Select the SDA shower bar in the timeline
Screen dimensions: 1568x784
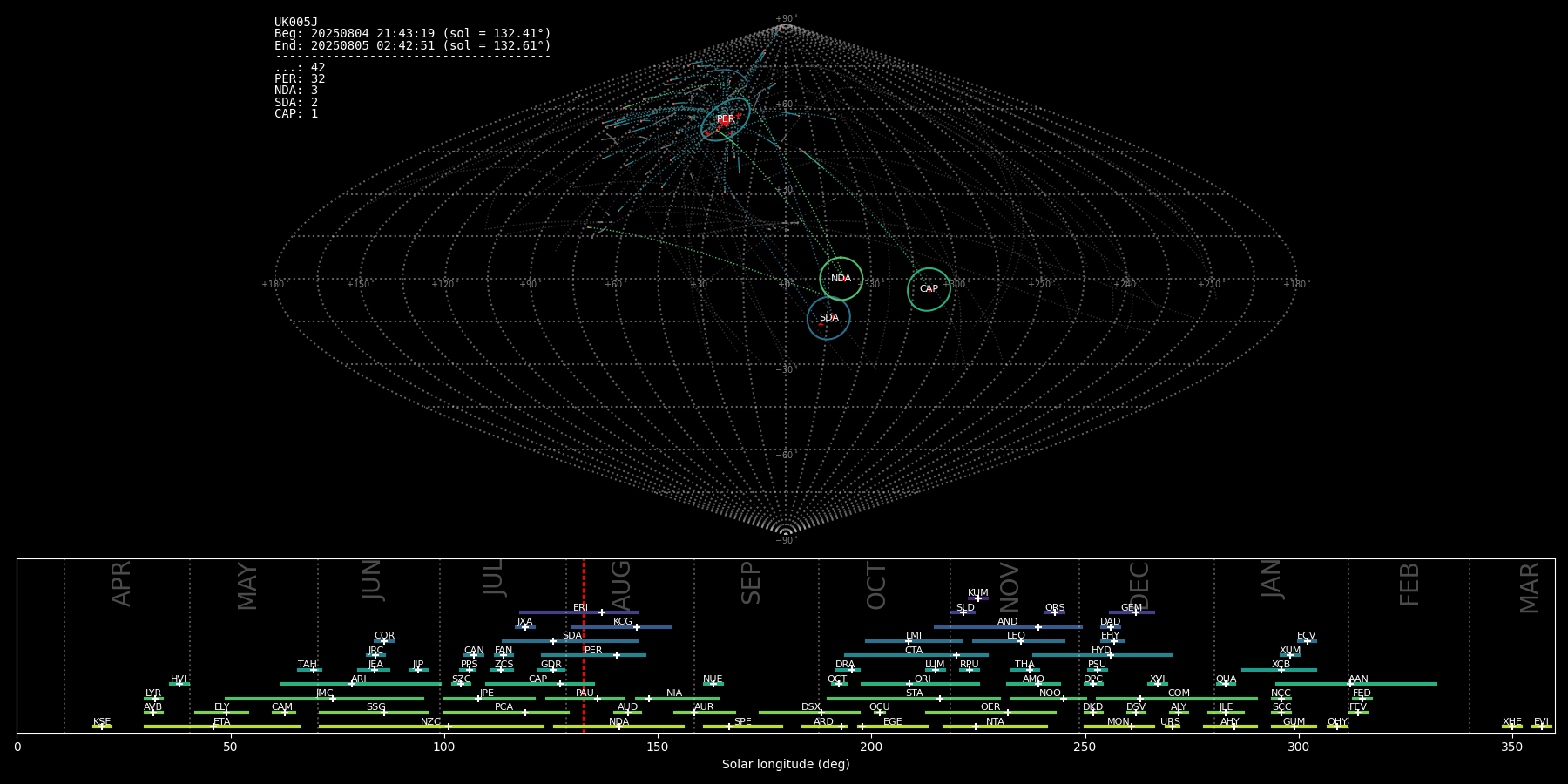coord(570,641)
